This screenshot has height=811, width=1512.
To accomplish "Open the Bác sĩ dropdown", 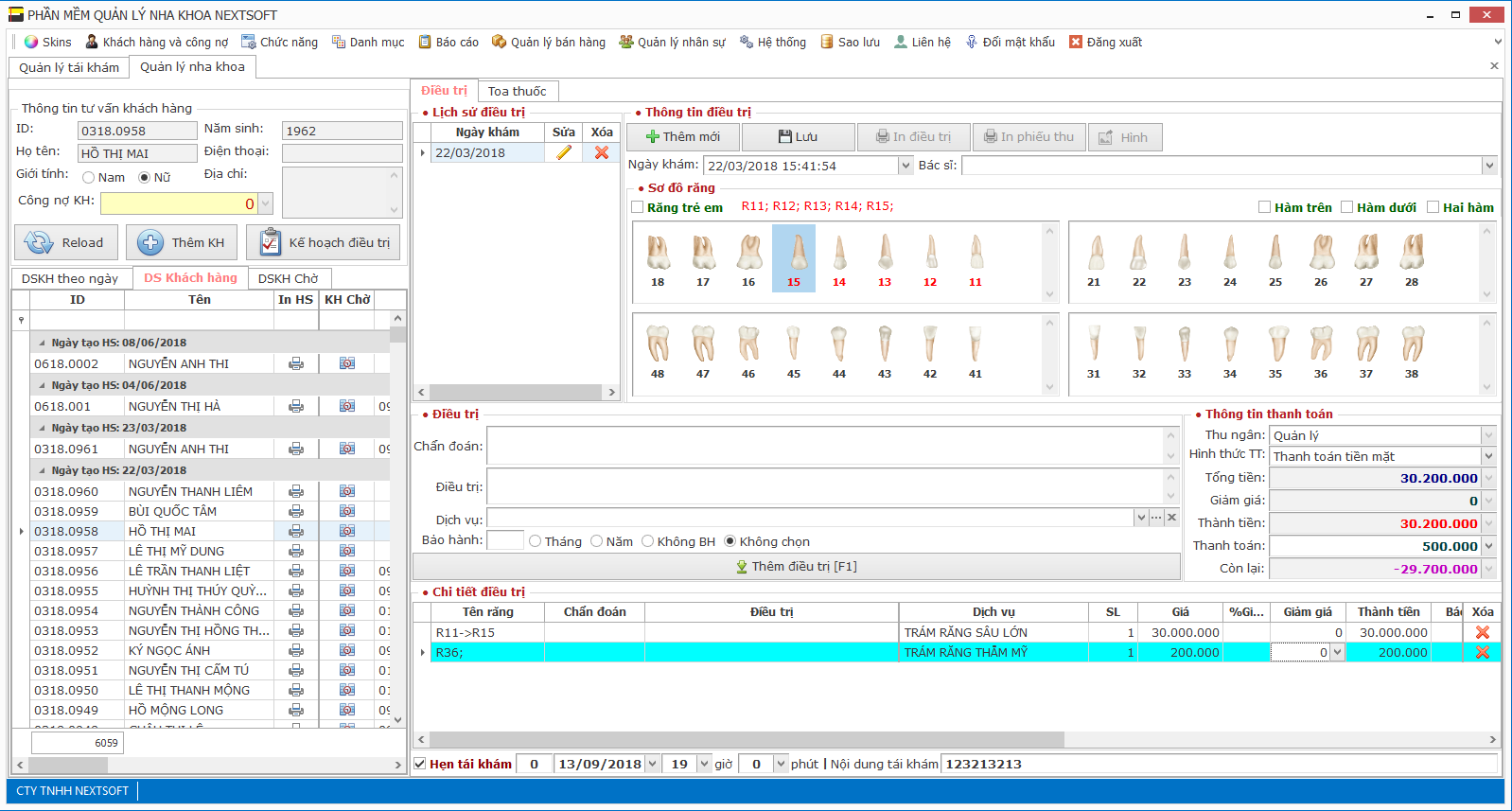I will (1489, 166).
